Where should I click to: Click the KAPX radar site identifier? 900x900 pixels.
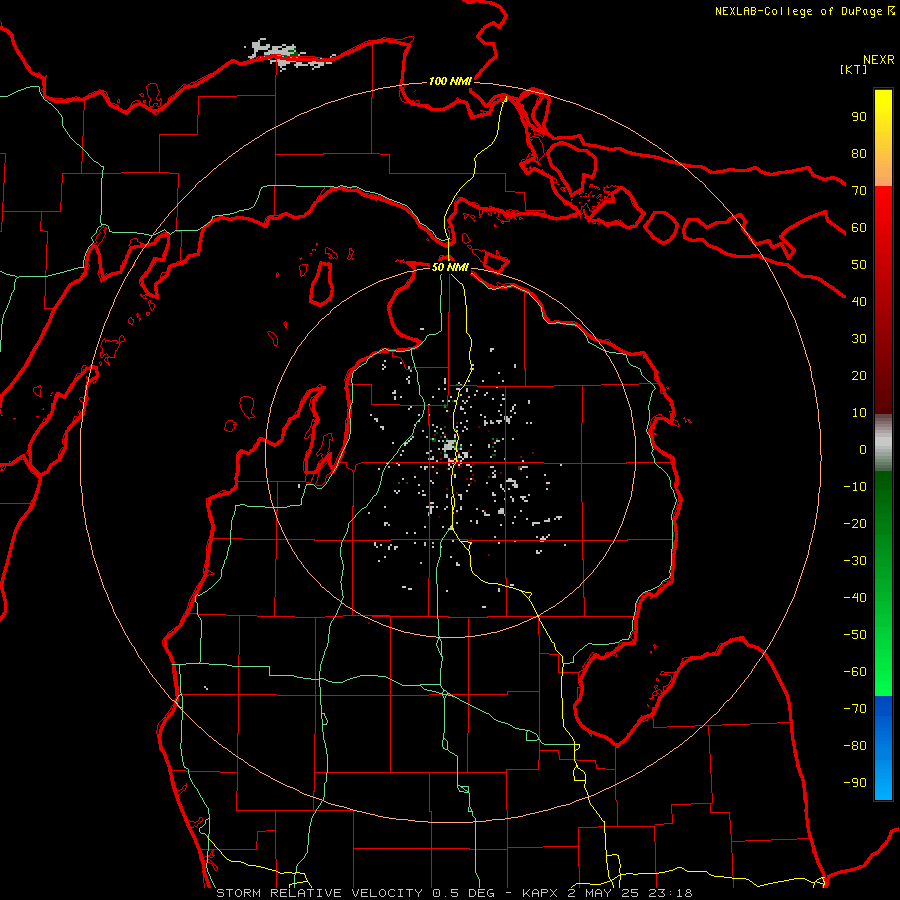pyautogui.click(x=542, y=893)
